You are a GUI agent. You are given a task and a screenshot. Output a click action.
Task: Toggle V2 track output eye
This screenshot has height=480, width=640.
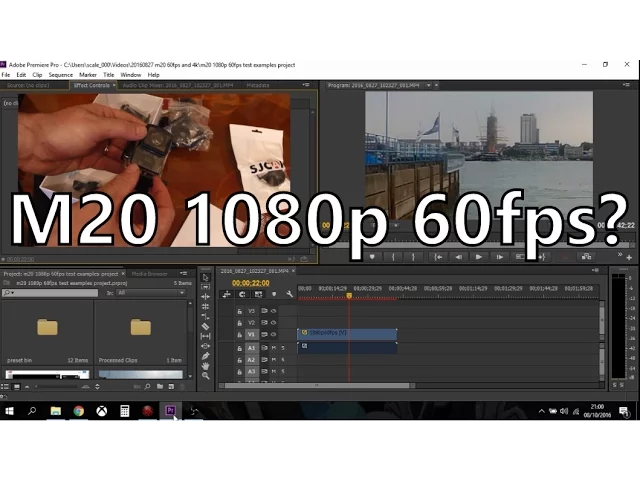274,323
